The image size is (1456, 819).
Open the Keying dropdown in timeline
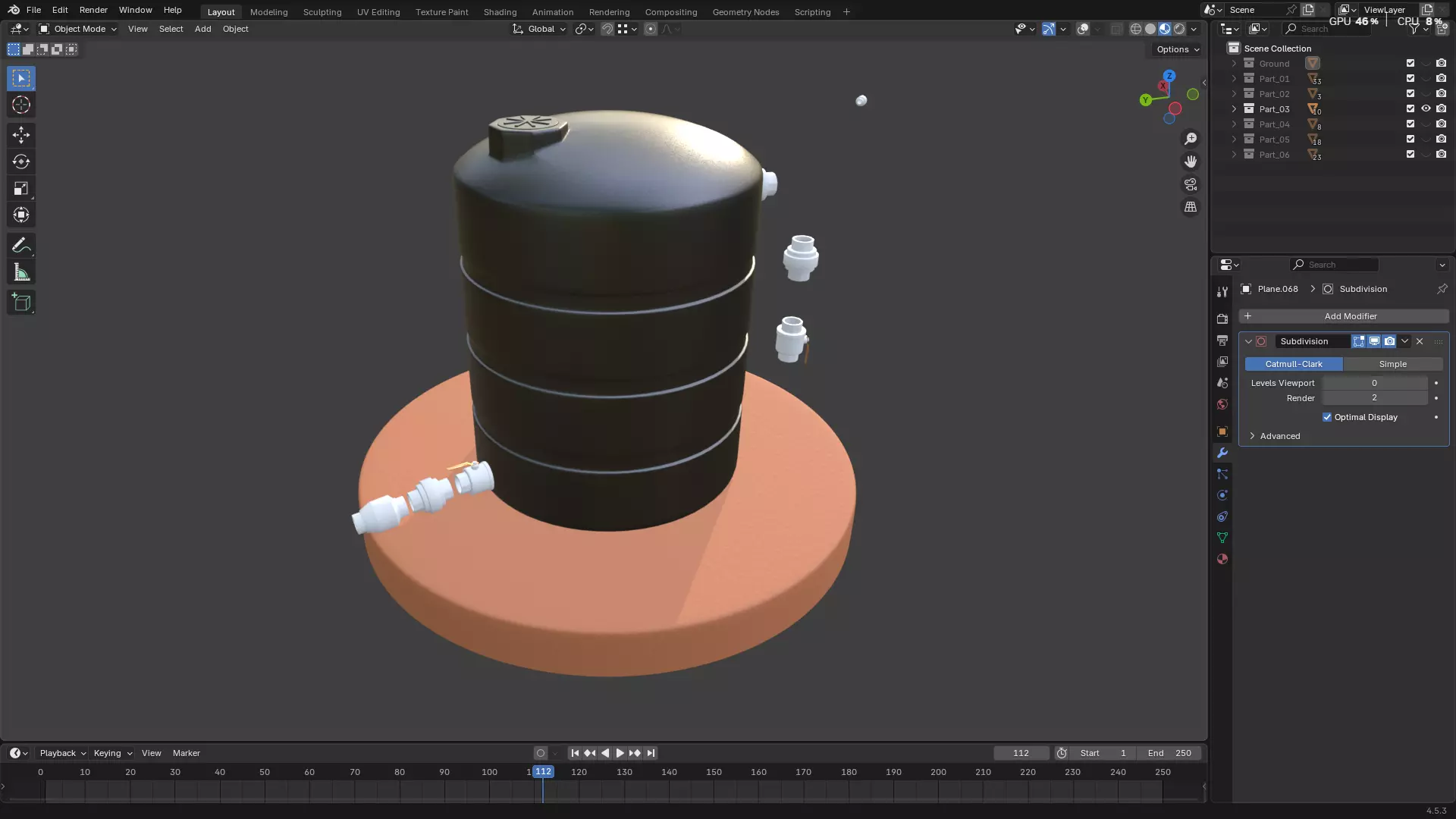[x=113, y=753]
